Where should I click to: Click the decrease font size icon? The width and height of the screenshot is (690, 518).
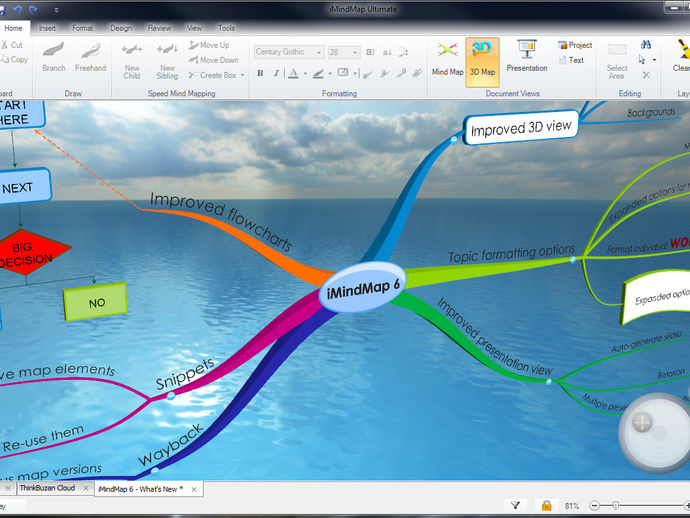click(x=387, y=52)
